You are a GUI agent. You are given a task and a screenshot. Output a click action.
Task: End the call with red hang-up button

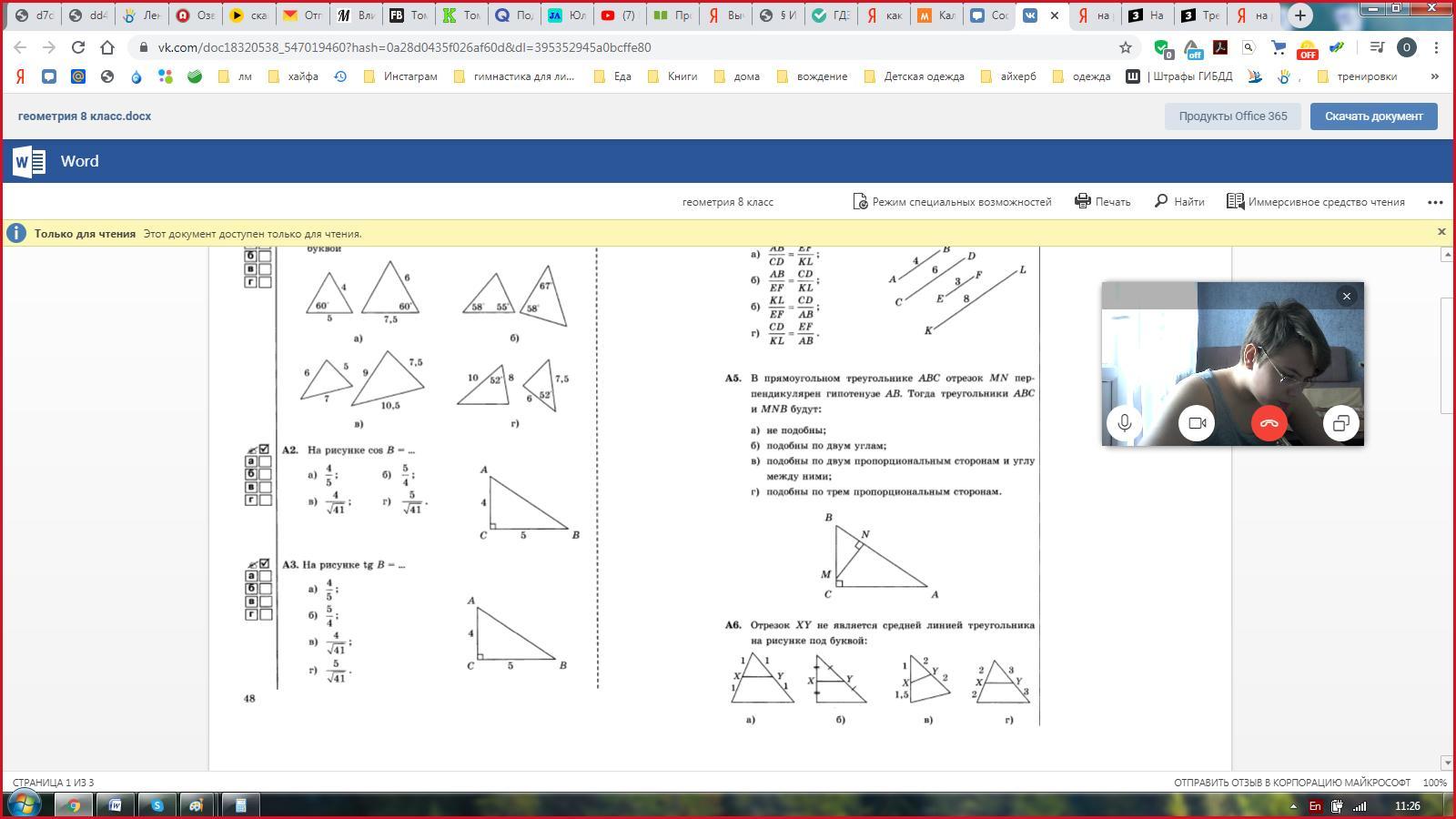pyautogui.click(x=1269, y=423)
